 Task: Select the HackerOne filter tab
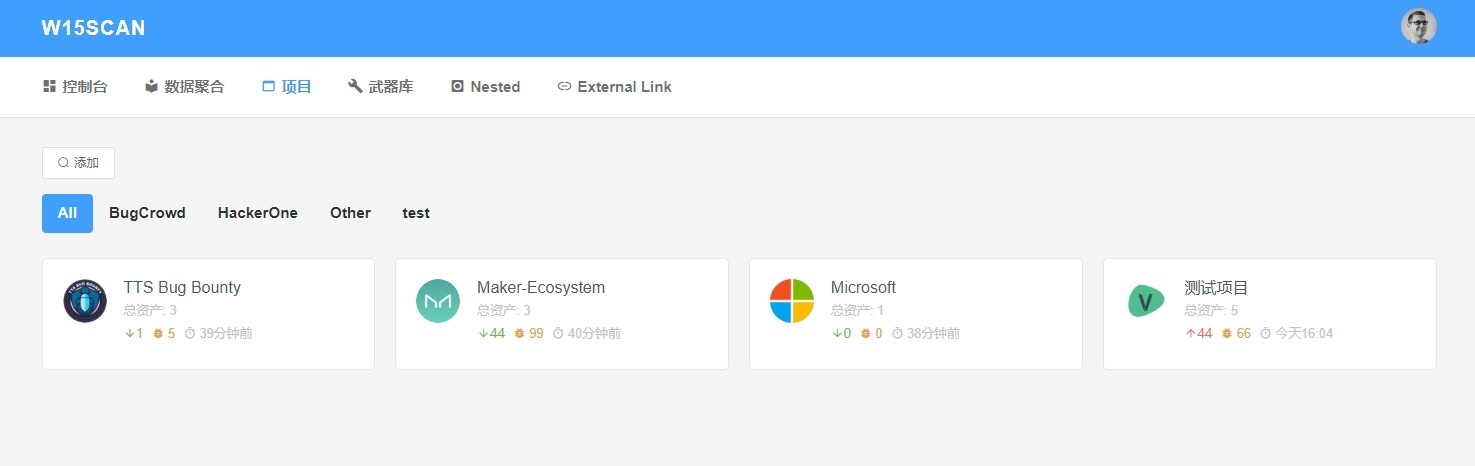click(x=258, y=213)
